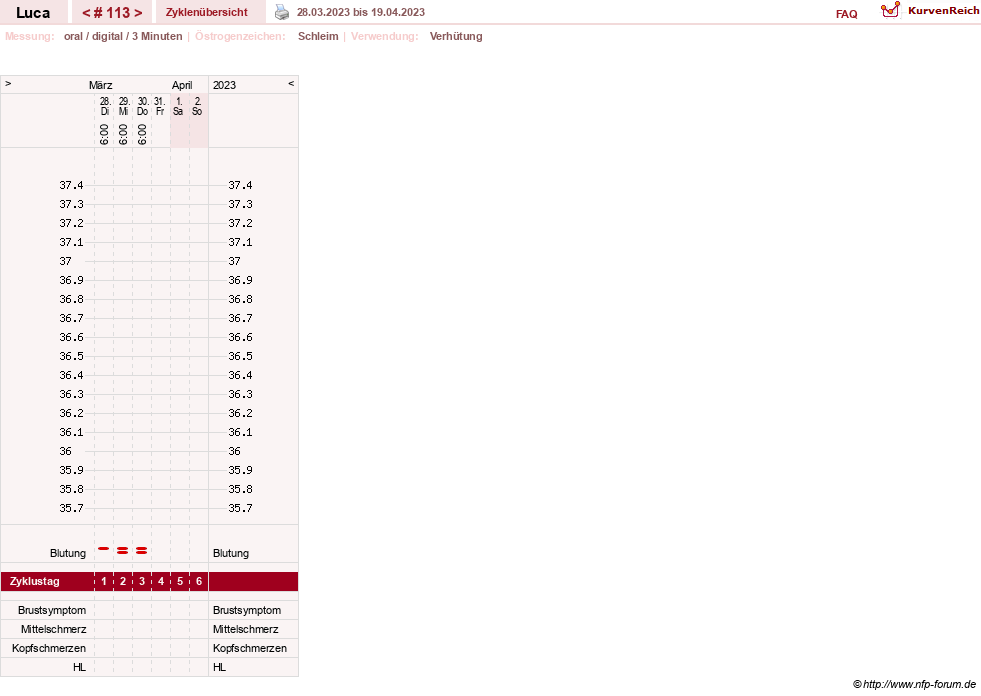
Task: Click cycle day 2 in Zyklustag row
Action: click(x=123, y=581)
